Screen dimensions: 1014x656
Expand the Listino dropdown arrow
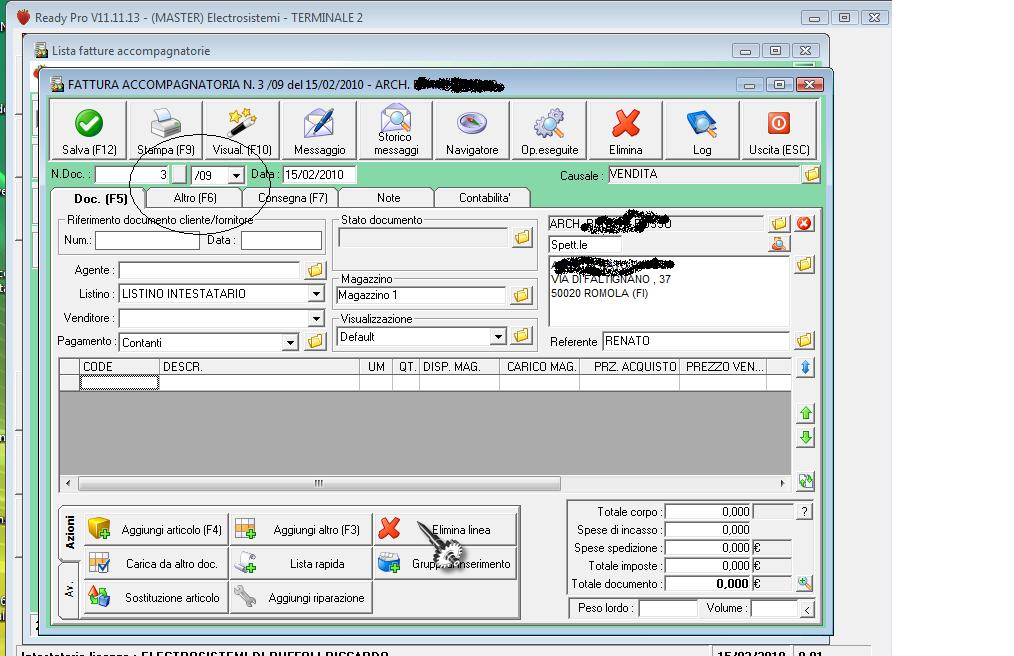(x=315, y=294)
